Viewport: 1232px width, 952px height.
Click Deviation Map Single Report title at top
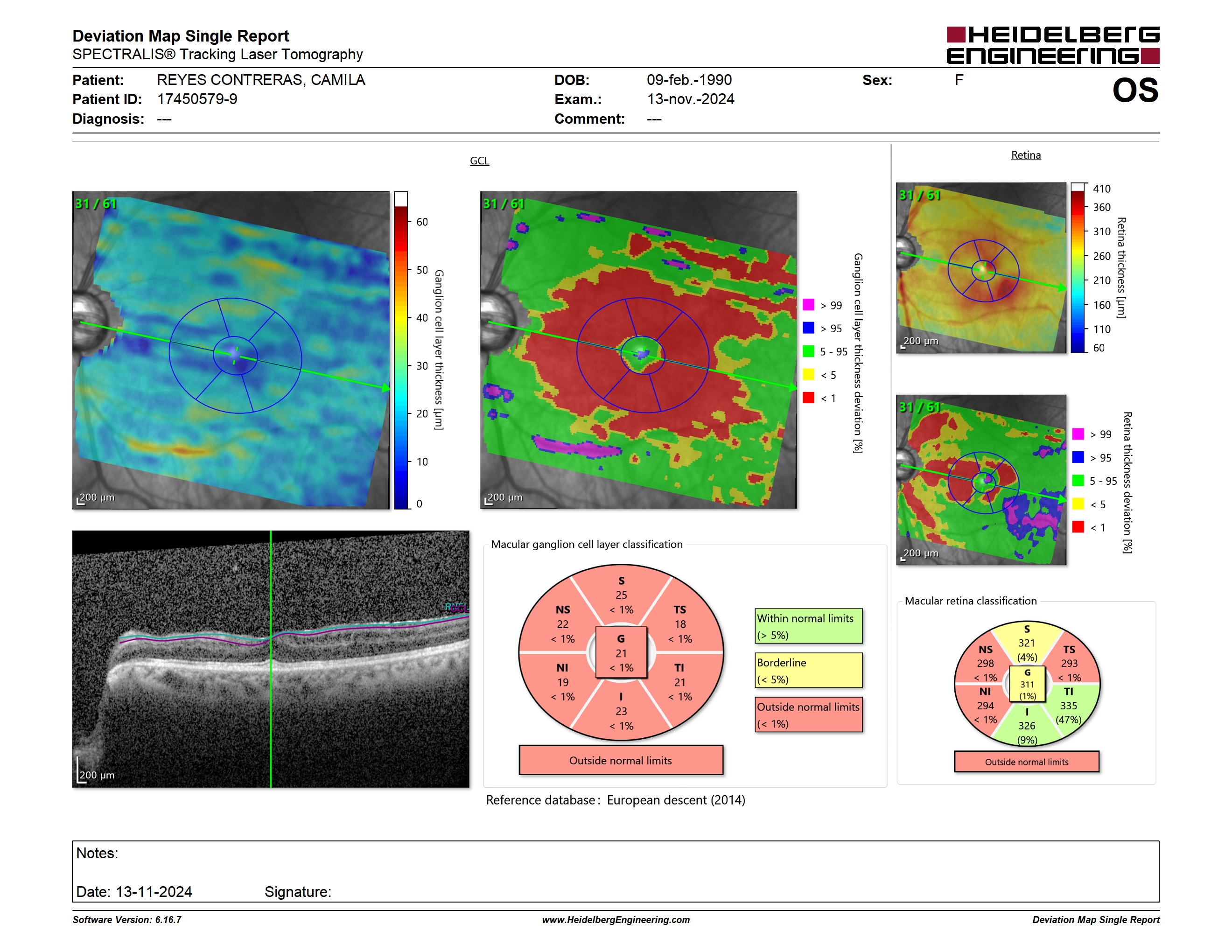tap(181, 36)
